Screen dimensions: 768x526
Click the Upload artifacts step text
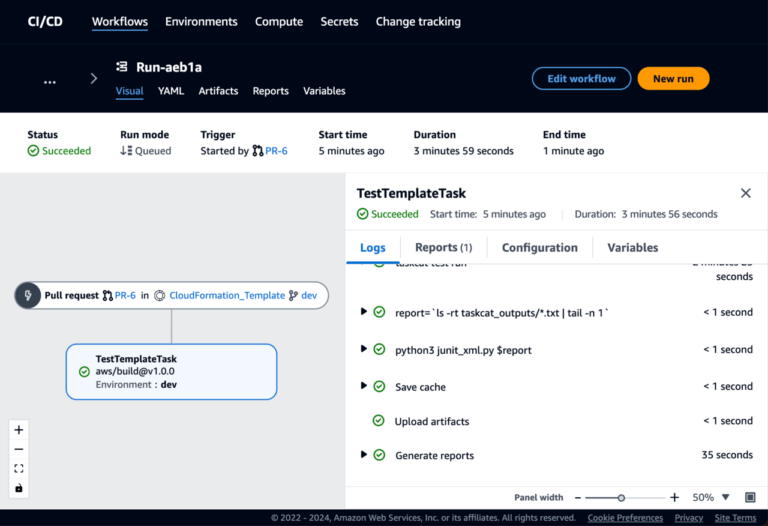click(x=432, y=421)
